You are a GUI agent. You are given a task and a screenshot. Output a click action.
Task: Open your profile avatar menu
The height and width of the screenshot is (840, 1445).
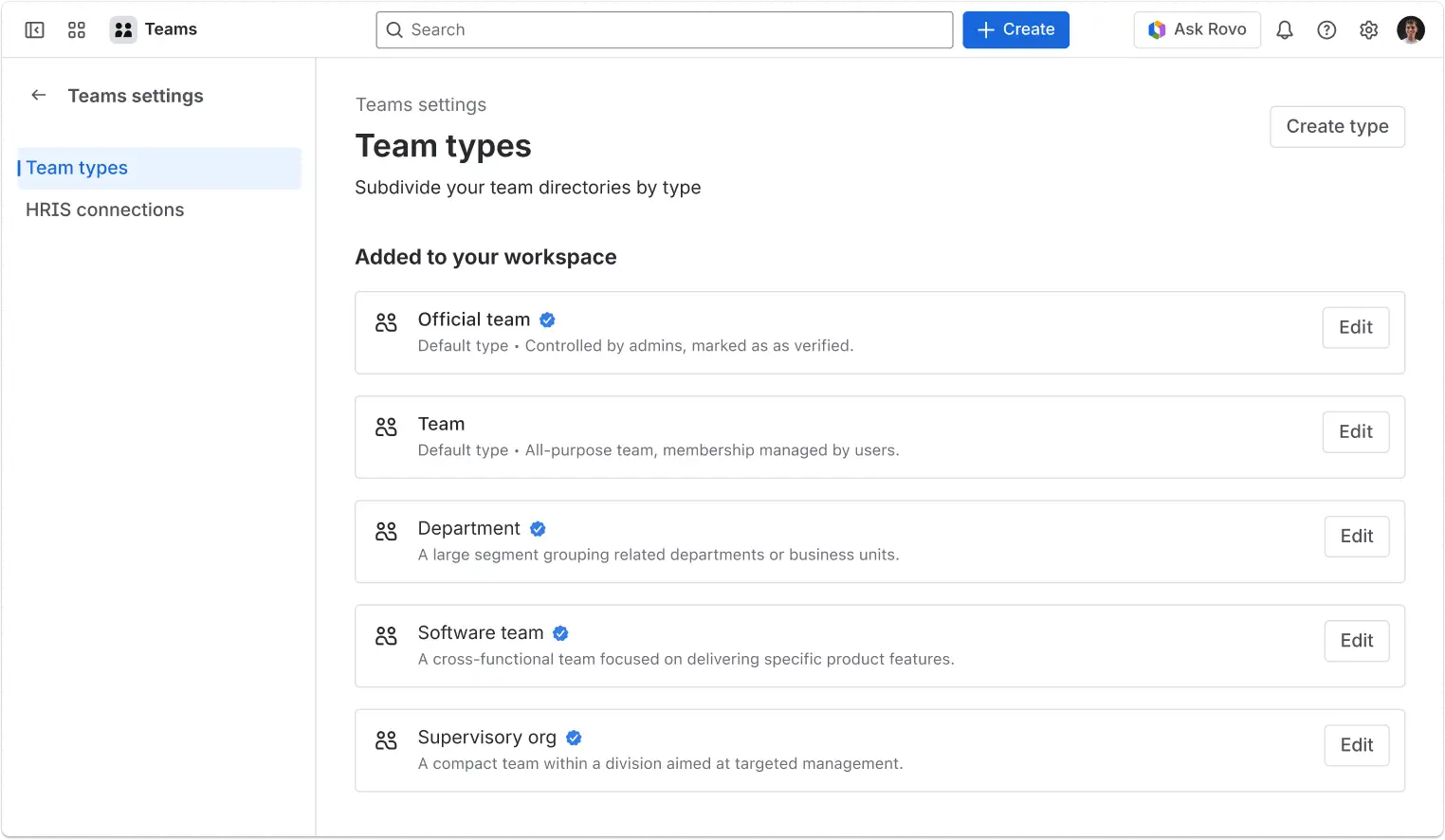point(1412,29)
